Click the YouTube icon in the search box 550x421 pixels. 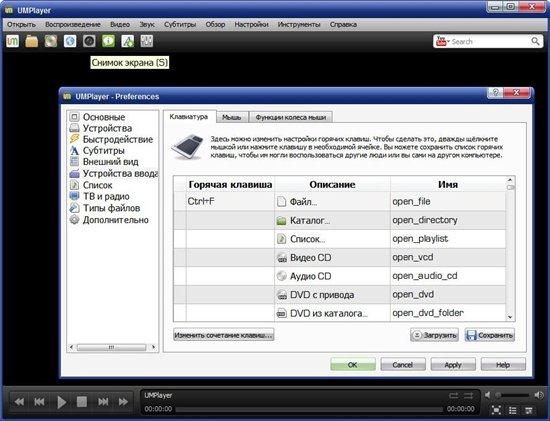(441, 41)
